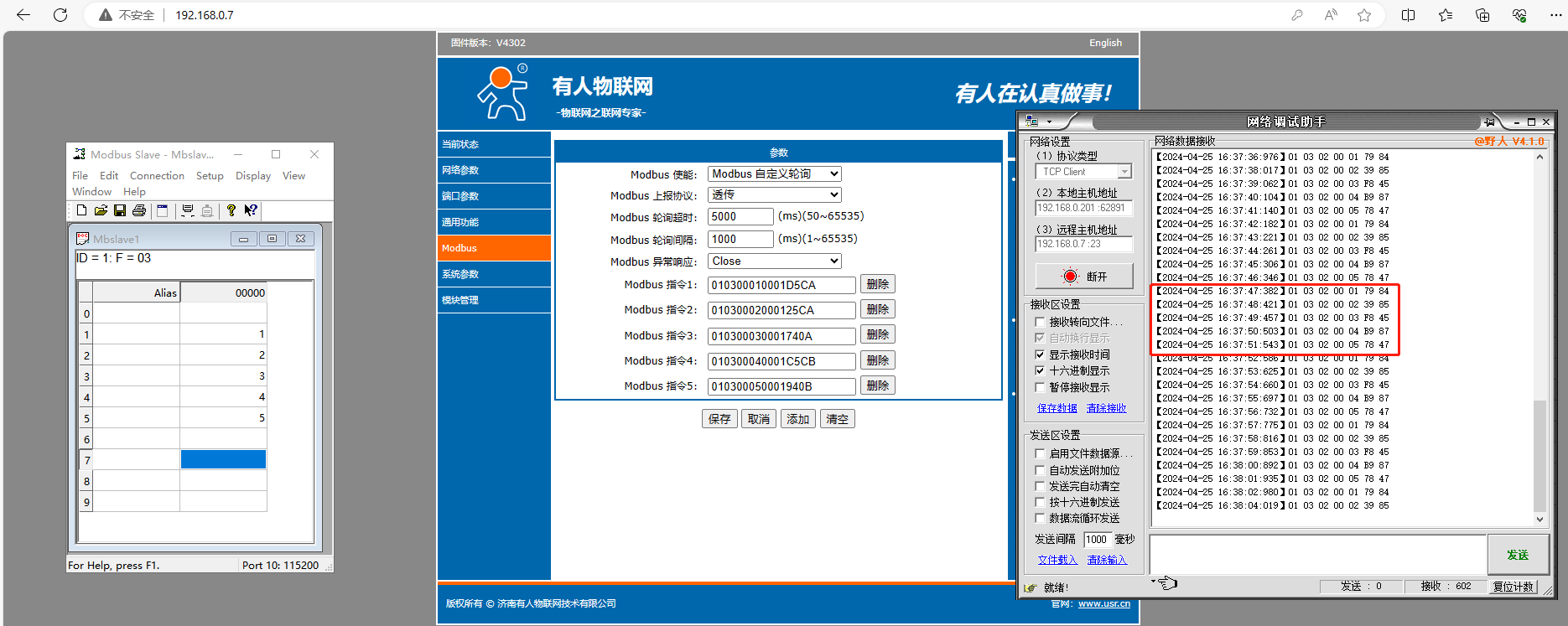Click the receive log scrollbar down arrow
Screen dimensions: 1568x626
point(1539,520)
